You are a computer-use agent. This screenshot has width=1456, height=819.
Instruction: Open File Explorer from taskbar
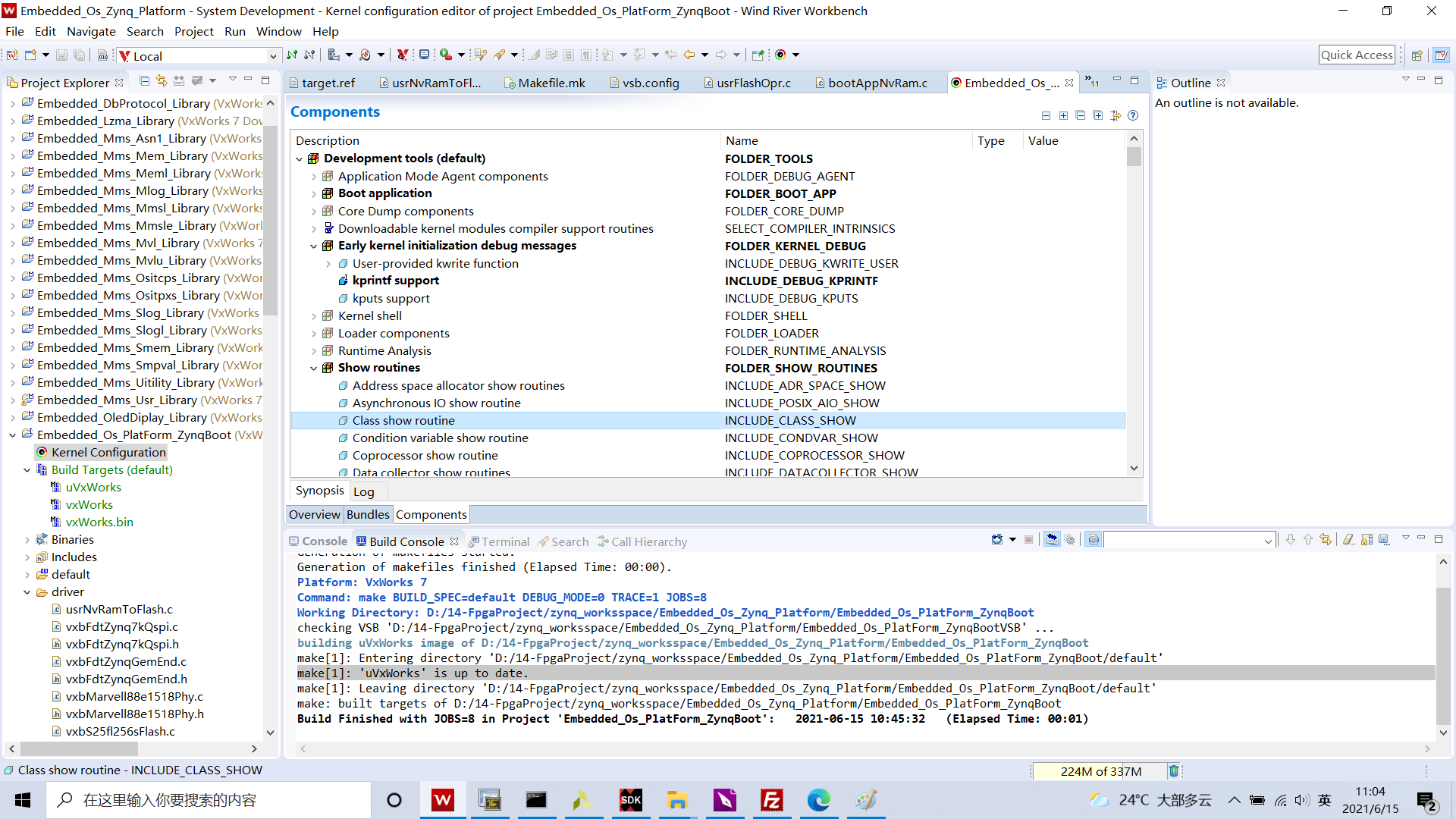[x=677, y=800]
